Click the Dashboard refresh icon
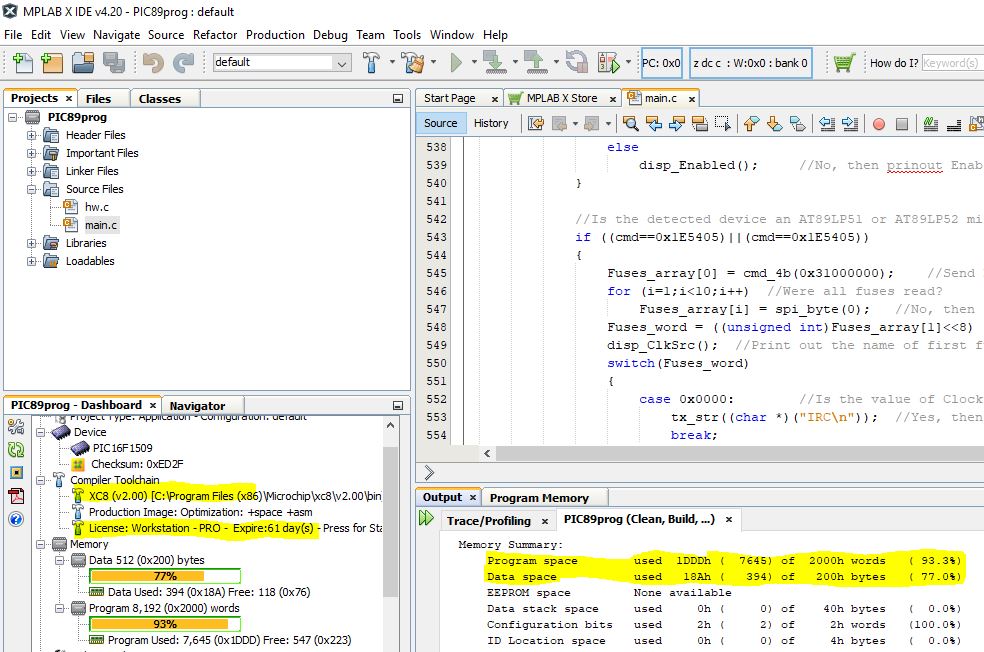The height and width of the screenshot is (652, 984). [x=16, y=449]
